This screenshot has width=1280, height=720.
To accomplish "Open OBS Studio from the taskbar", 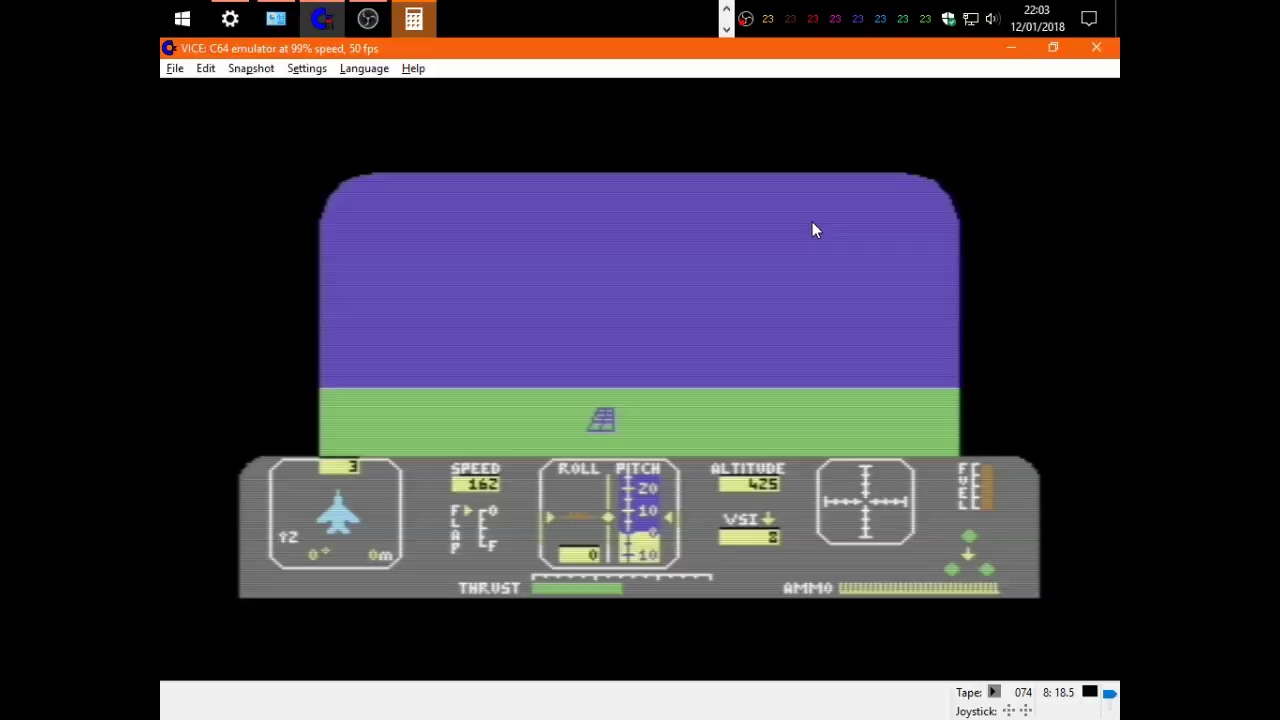I will click(x=367, y=18).
